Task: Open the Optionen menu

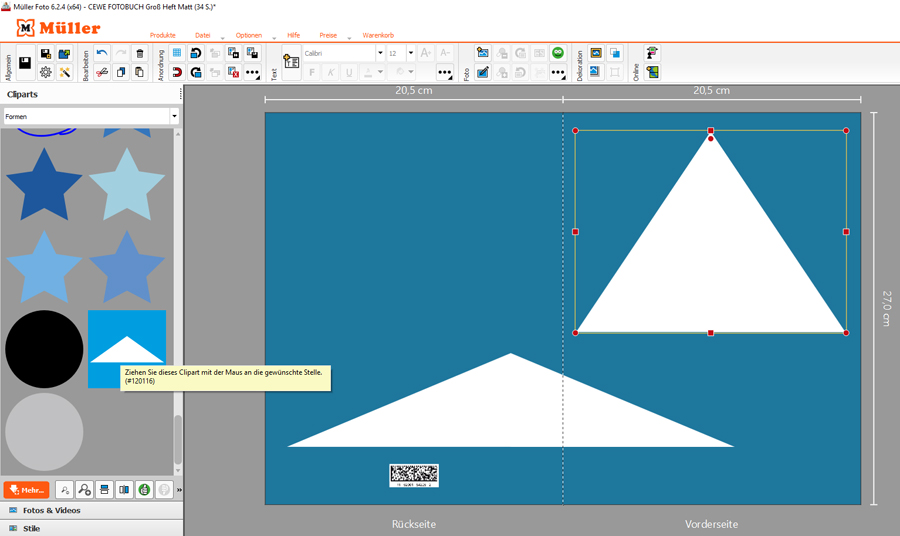Action: click(249, 35)
